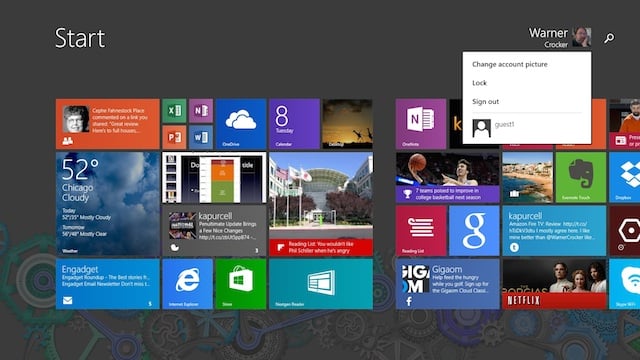The height and width of the screenshot is (360, 640).
Task: Open the Chicago weather tile
Action: (x=108, y=204)
